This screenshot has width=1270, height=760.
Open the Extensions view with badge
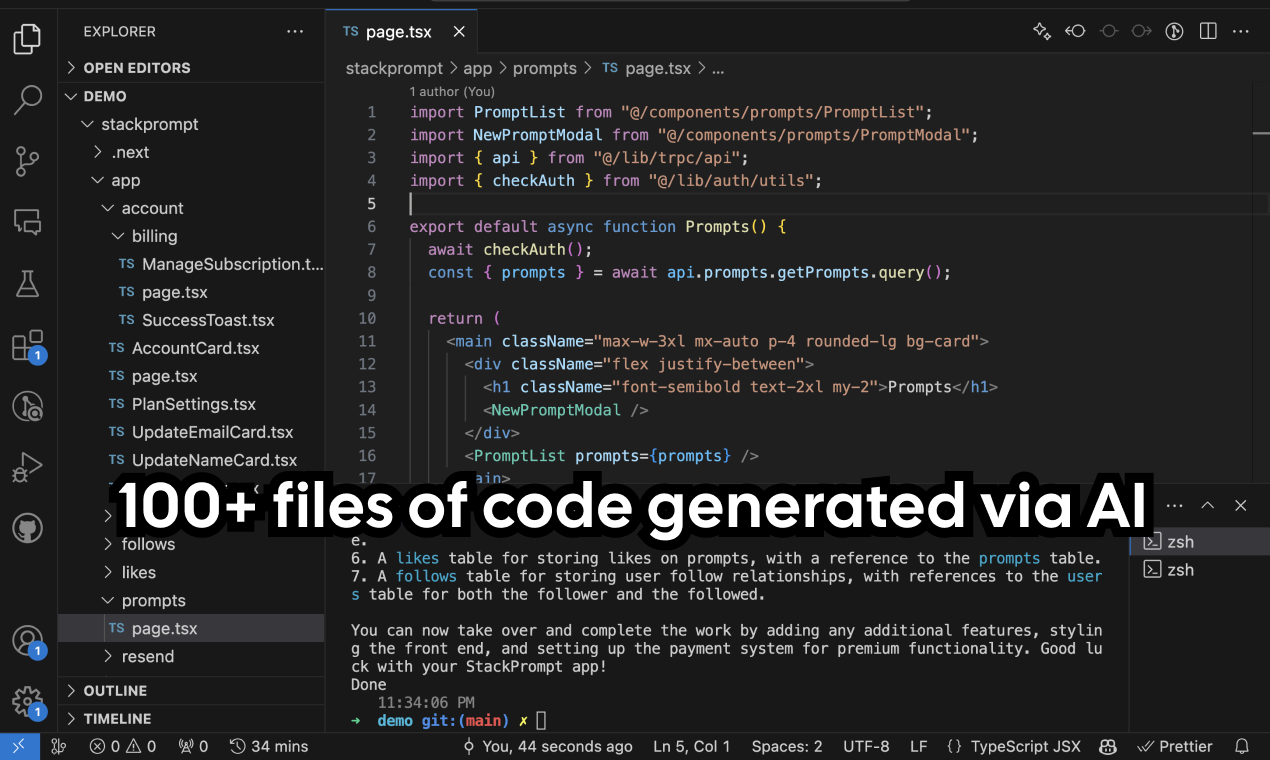pos(27,346)
